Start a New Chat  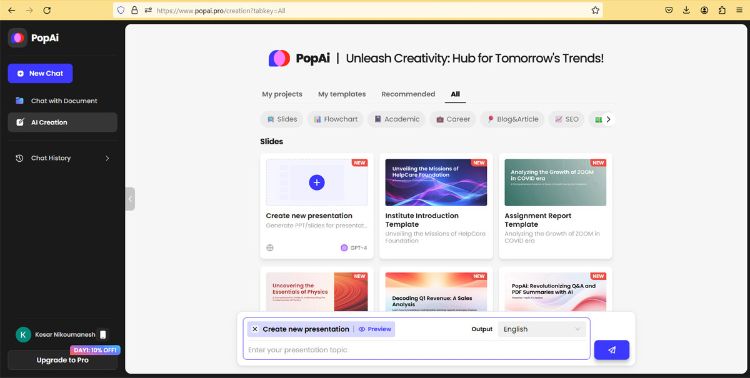40,73
